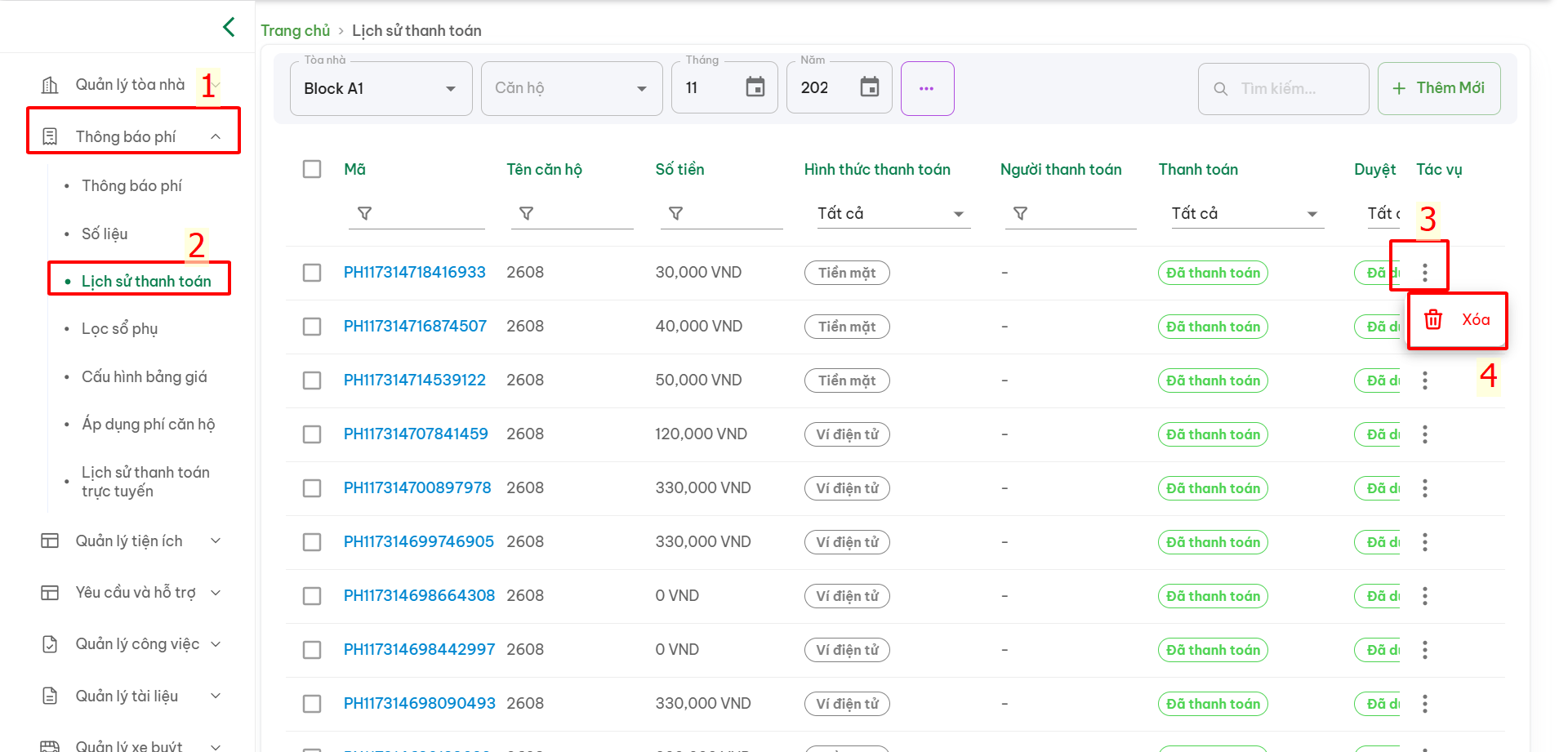Viewport: 1568px width, 752px height.
Task: Check the row PH117314699746905 checkbox
Action: click(312, 542)
